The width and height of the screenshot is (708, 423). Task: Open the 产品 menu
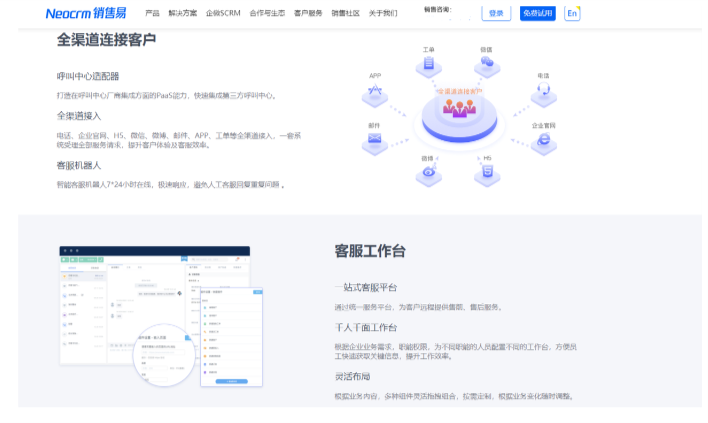click(x=152, y=14)
